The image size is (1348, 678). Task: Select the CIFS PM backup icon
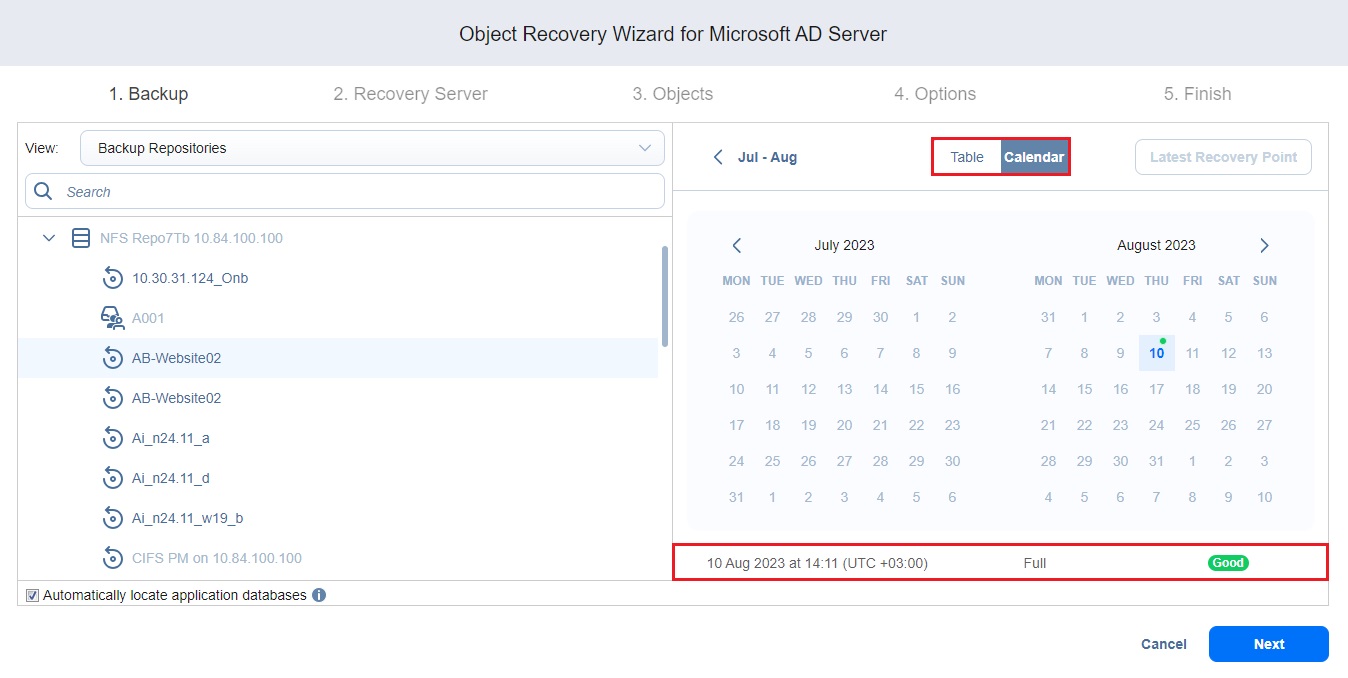tap(113, 558)
